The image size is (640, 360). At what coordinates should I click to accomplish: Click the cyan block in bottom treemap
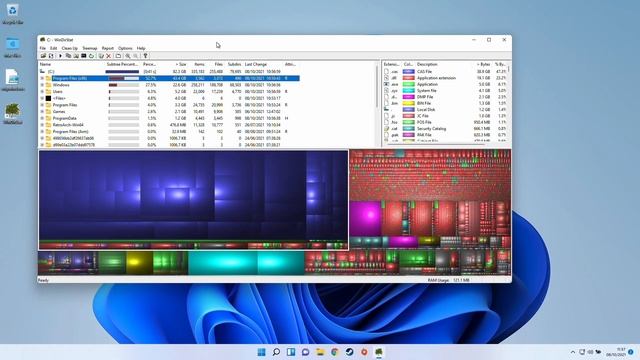click(223, 263)
